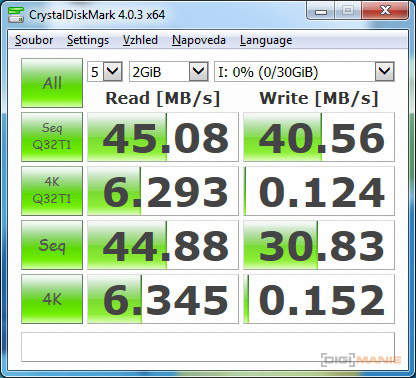Click the Seq Q32T1 write value 40.56
This screenshot has width=416, height=378.
319,137
